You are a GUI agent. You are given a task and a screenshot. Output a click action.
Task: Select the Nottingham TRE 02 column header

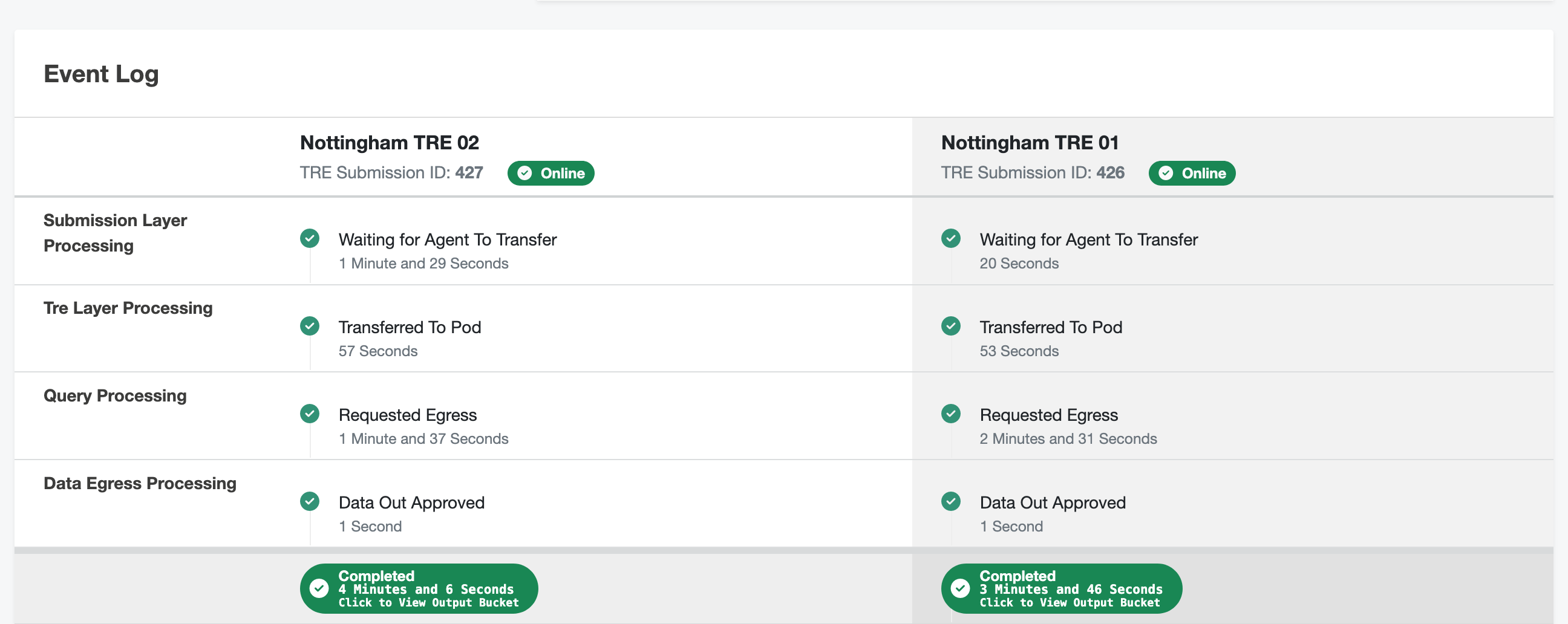389,142
